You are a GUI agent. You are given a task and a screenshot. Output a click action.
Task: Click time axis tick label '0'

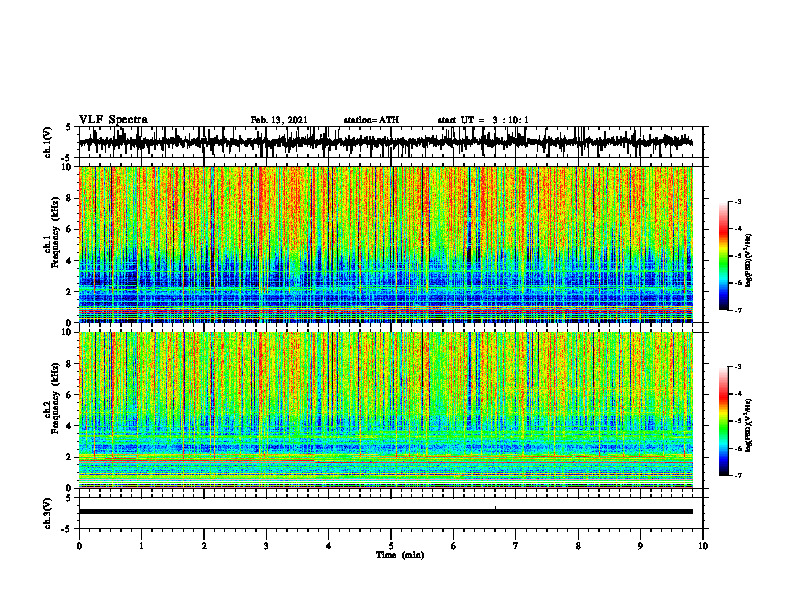point(79,546)
